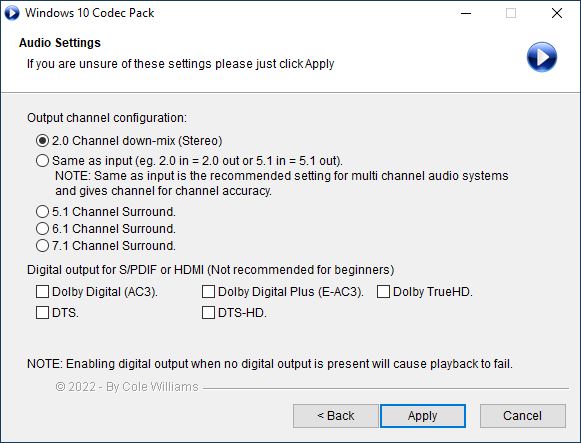Cancel the codec pack setup
The height and width of the screenshot is (443, 581).
click(x=522, y=416)
